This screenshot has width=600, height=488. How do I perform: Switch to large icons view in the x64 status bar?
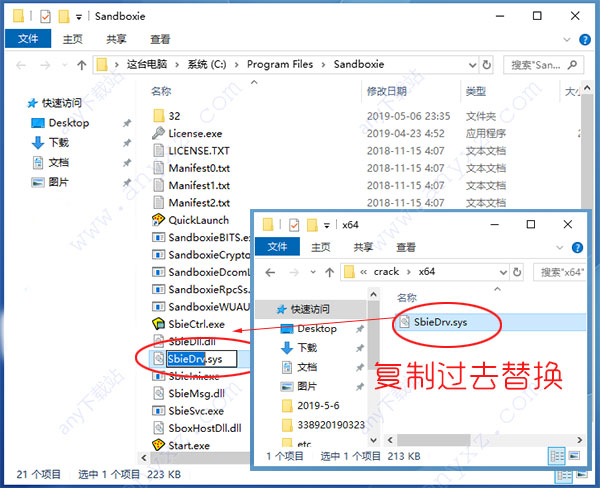[x=574, y=455]
